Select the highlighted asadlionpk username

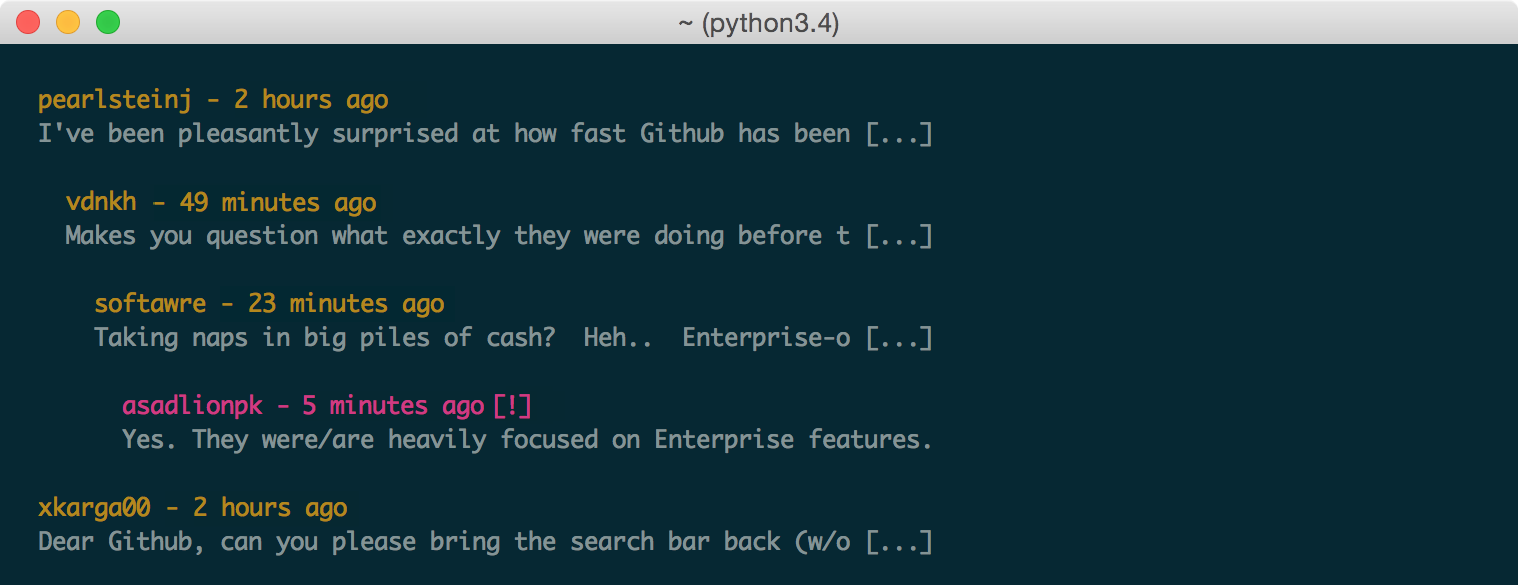[x=191, y=406]
